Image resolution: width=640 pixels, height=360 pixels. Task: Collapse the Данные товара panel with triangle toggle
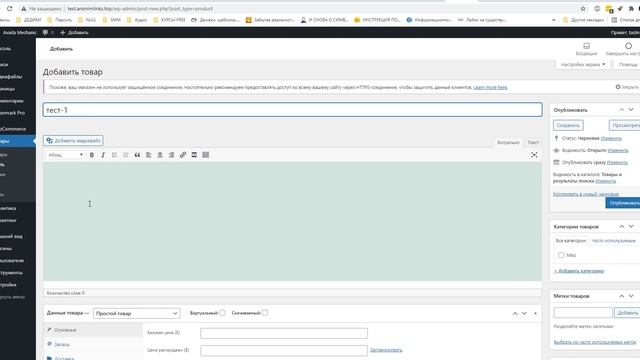coord(535,313)
